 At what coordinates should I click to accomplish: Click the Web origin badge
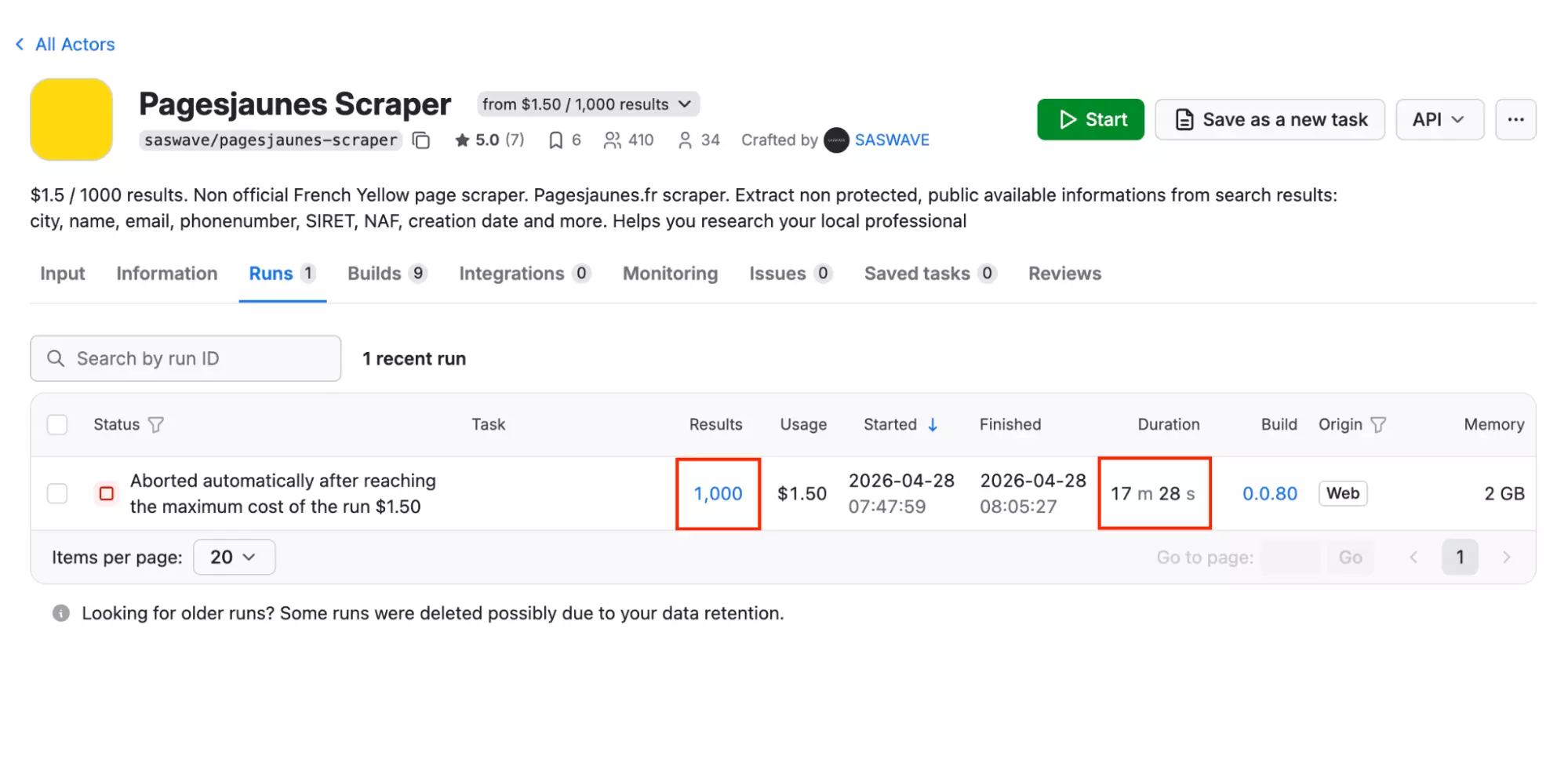(x=1343, y=494)
